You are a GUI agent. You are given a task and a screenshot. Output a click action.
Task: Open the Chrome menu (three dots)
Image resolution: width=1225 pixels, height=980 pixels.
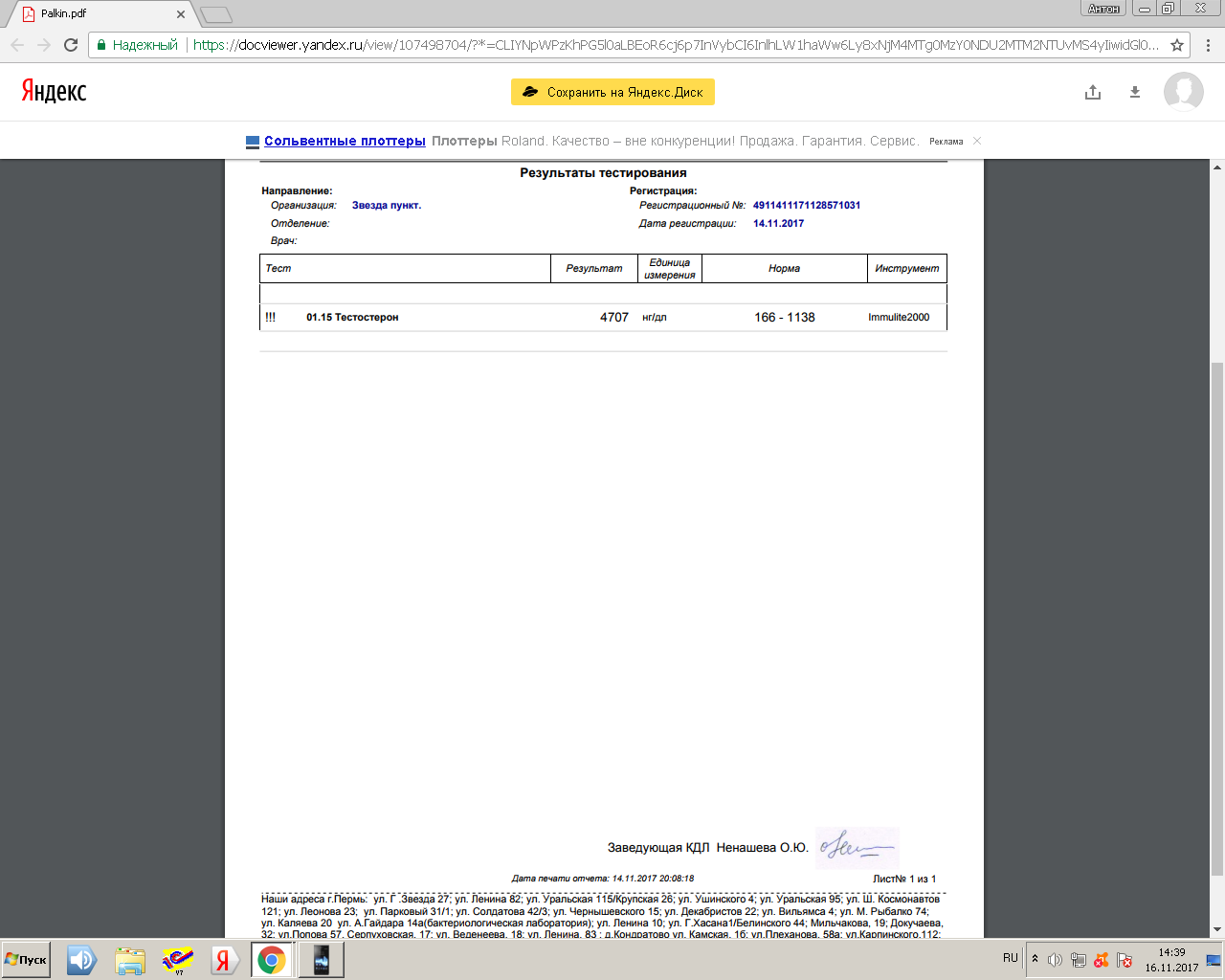coord(1208,45)
